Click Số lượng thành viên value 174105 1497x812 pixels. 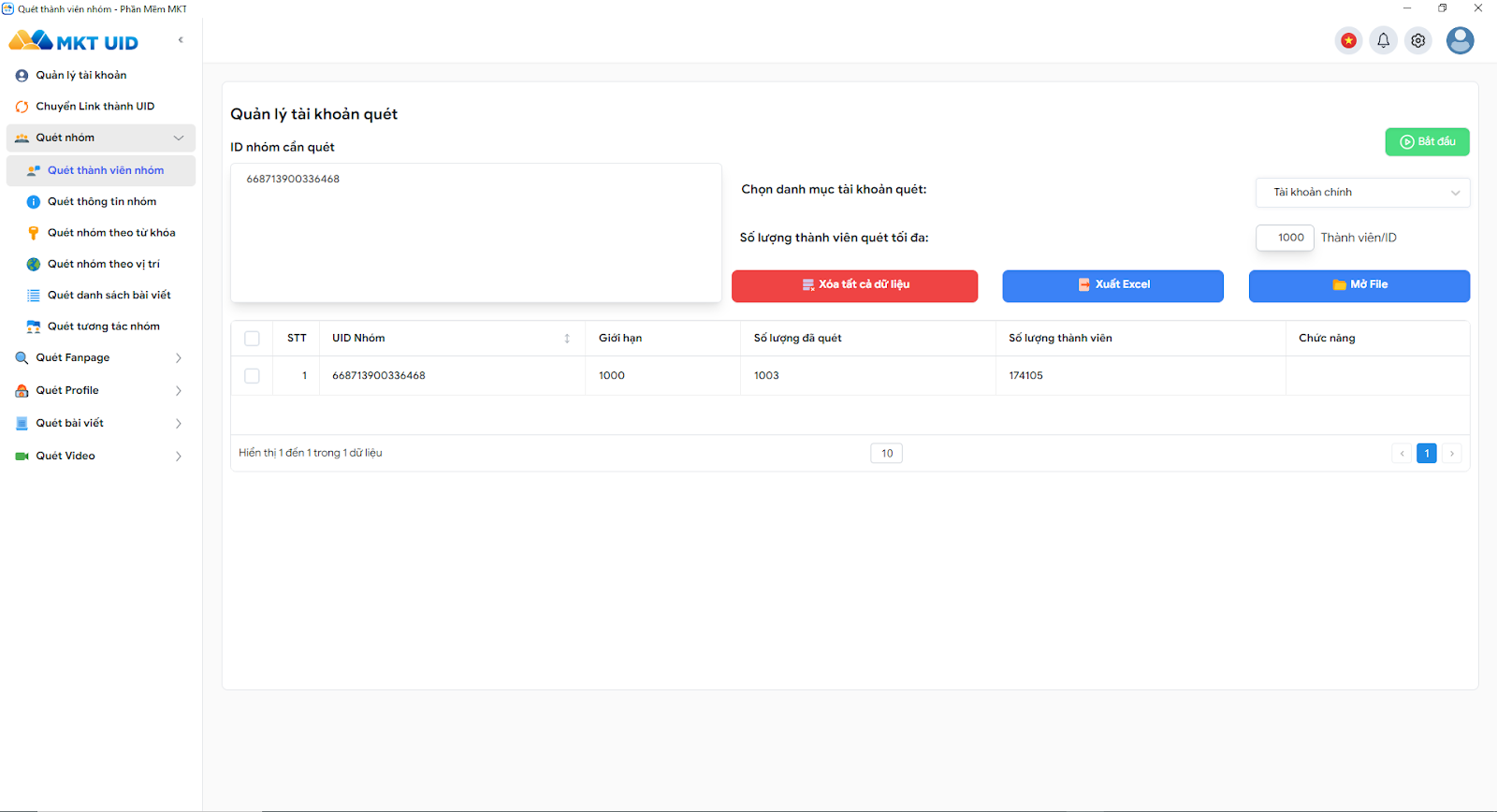click(1025, 376)
